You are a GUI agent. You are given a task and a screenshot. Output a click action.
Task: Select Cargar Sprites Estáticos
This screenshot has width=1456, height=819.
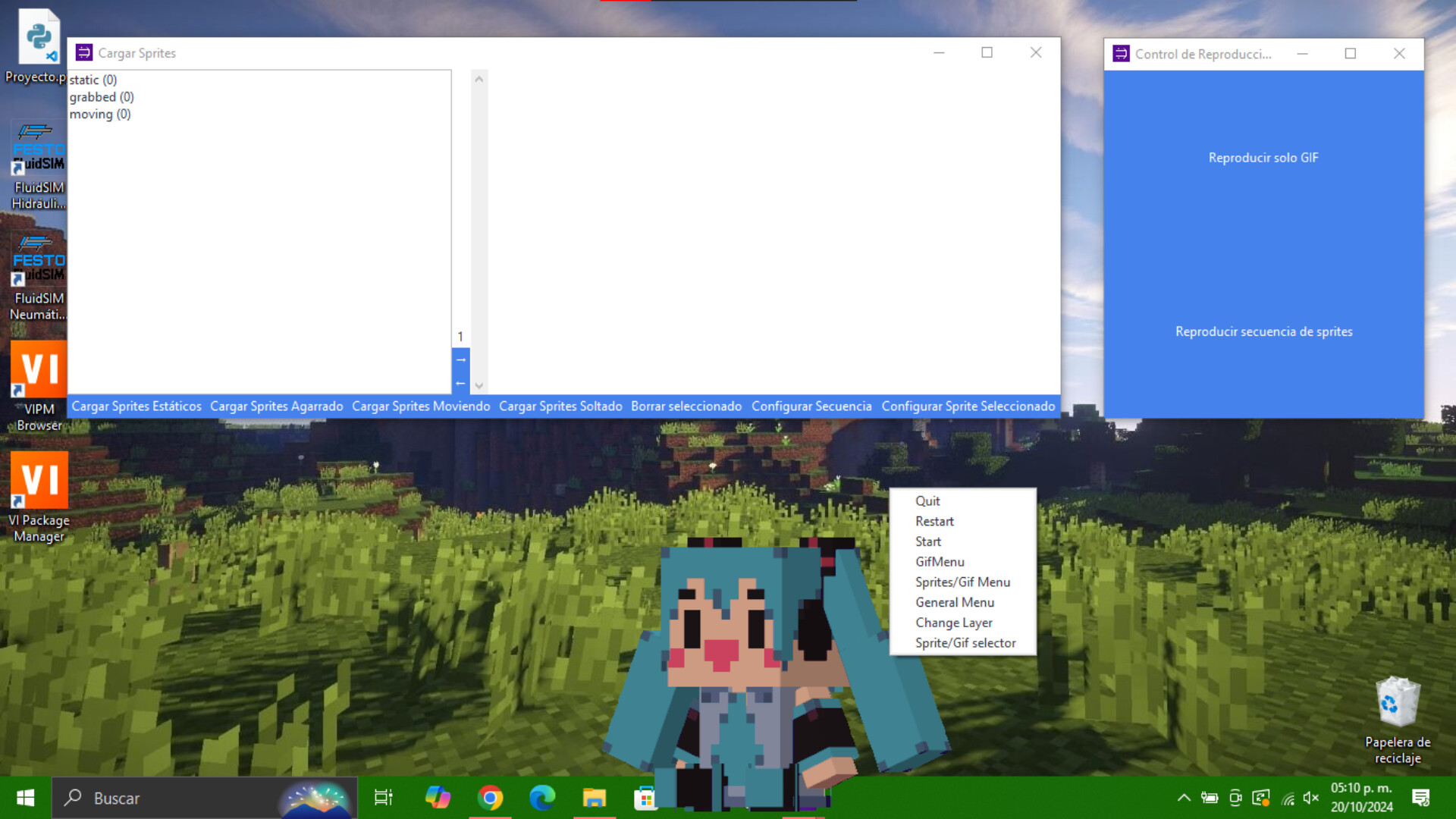(x=136, y=406)
